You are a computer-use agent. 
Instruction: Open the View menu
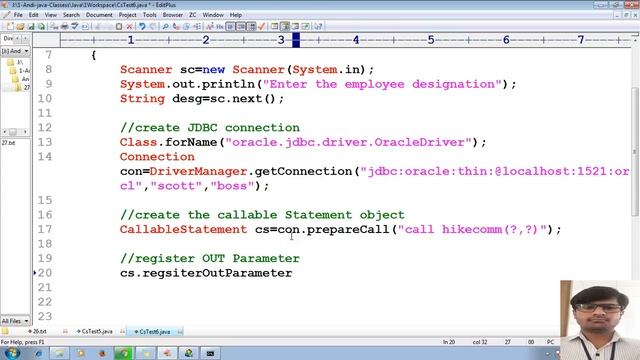[x=51, y=15]
